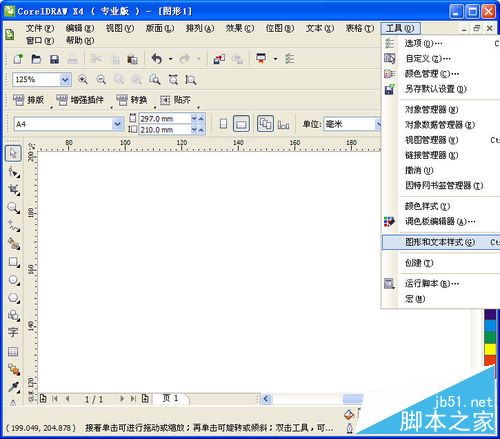Open the units 毫米 dropdown
500x439 pixels.
[x=378, y=124]
